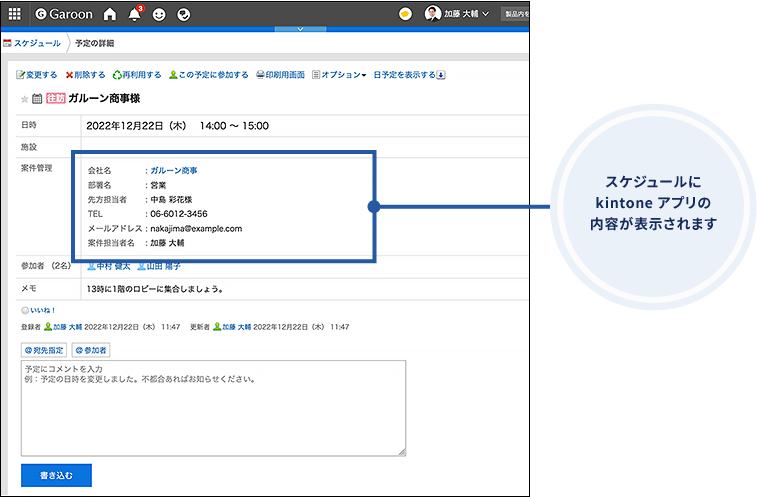This screenshot has height=497, width=757.
Task: Click the Garoon logo
Action: (64, 14)
